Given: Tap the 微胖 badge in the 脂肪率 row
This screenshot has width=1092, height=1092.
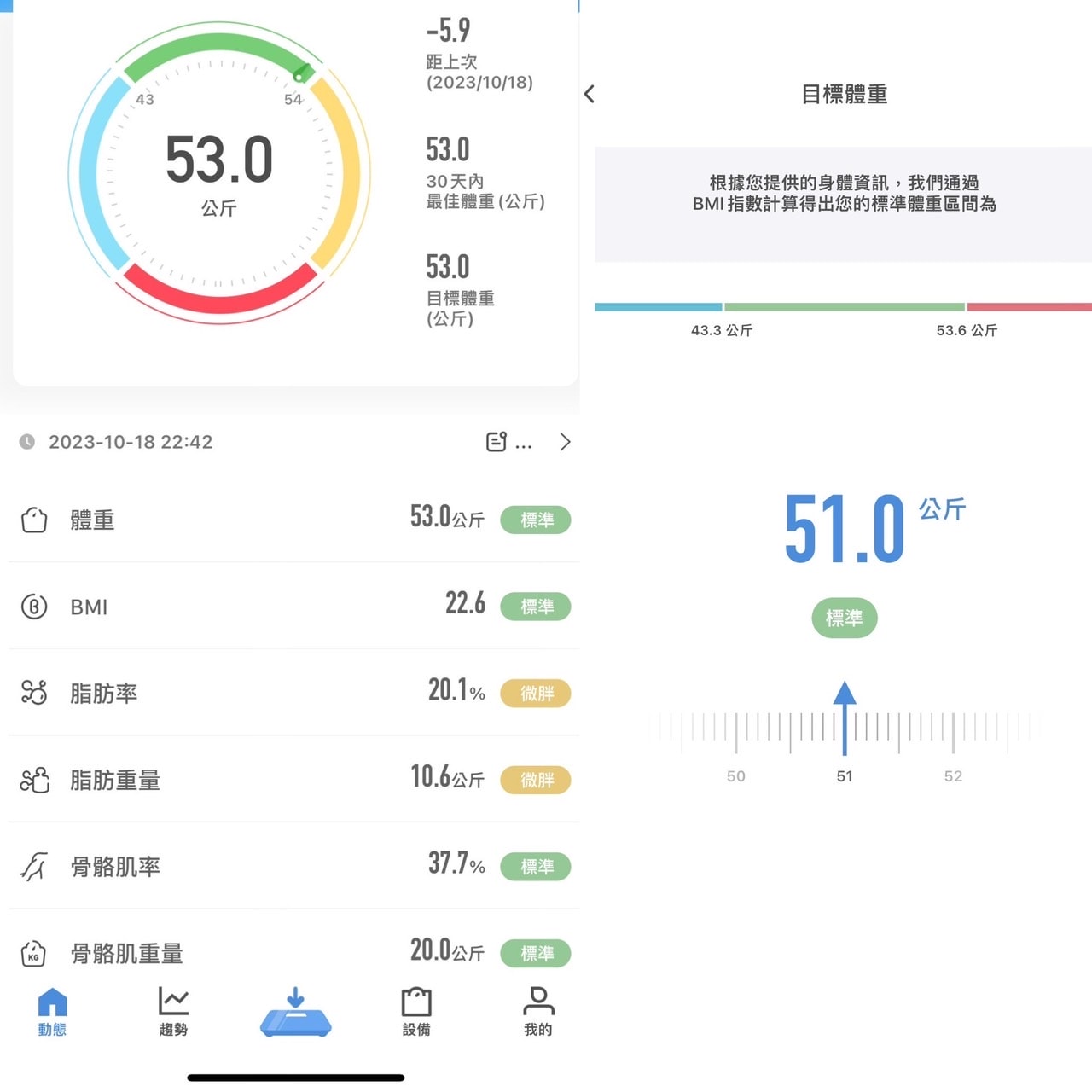Looking at the screenshot, I should click(x=536, y=693).
